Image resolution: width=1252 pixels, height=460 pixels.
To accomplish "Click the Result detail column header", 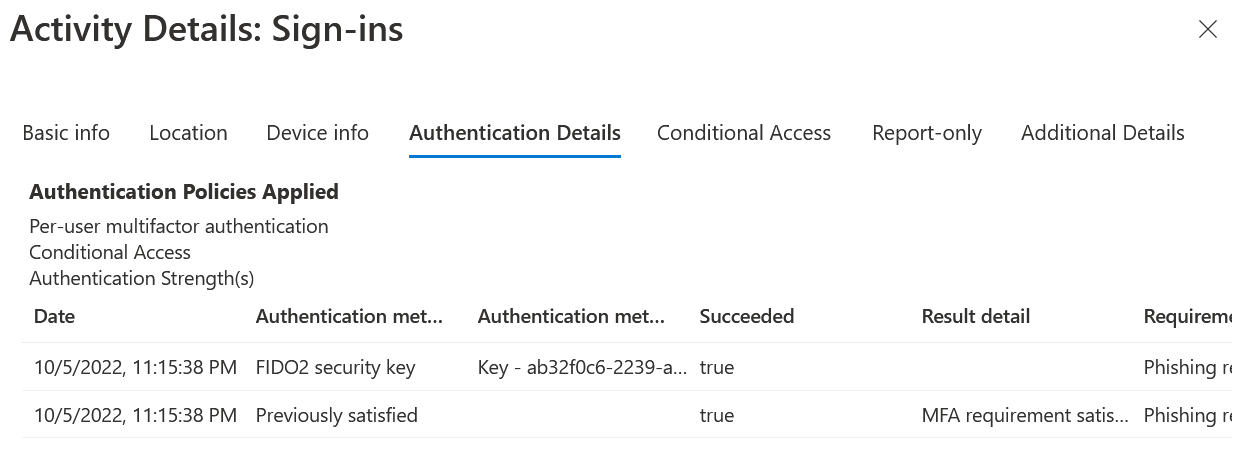I will click(x=975, y=316).
